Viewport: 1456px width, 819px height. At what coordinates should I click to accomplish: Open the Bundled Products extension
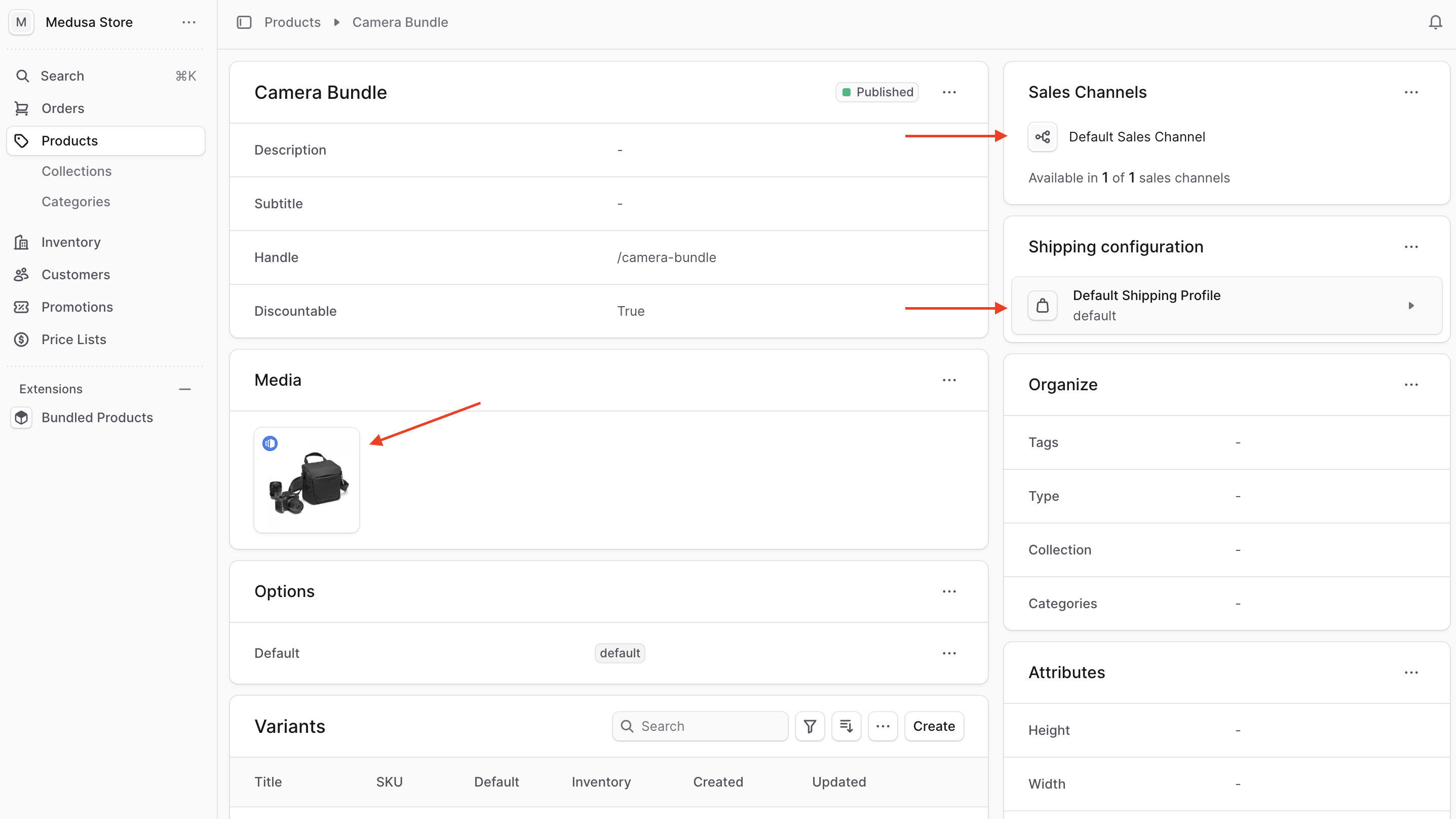97,418
